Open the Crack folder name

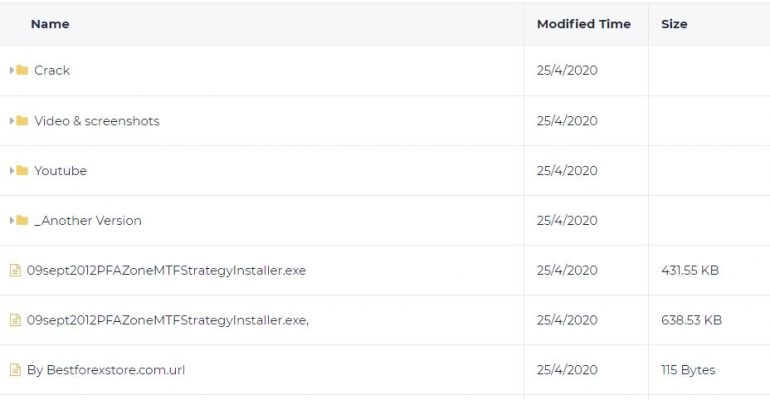click(52, 70)
